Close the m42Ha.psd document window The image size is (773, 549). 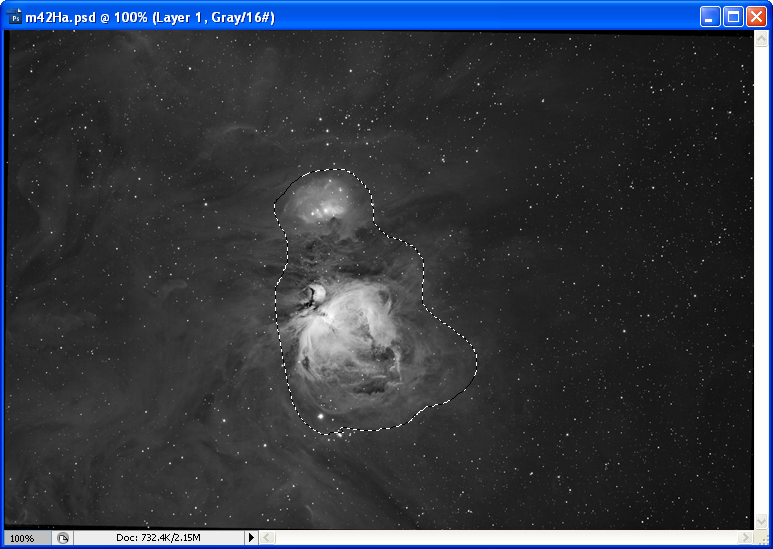click(756, 17)
